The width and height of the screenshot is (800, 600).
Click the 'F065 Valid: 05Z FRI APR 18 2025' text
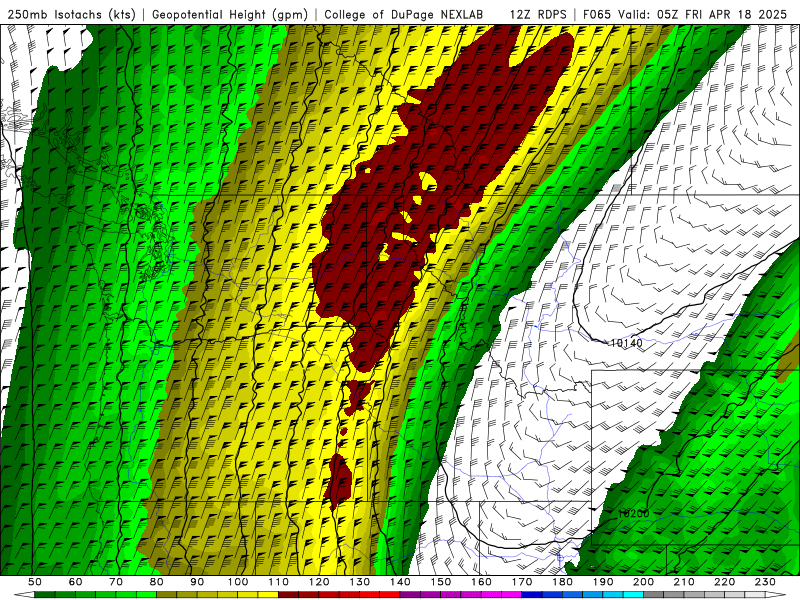coord(685,14)
